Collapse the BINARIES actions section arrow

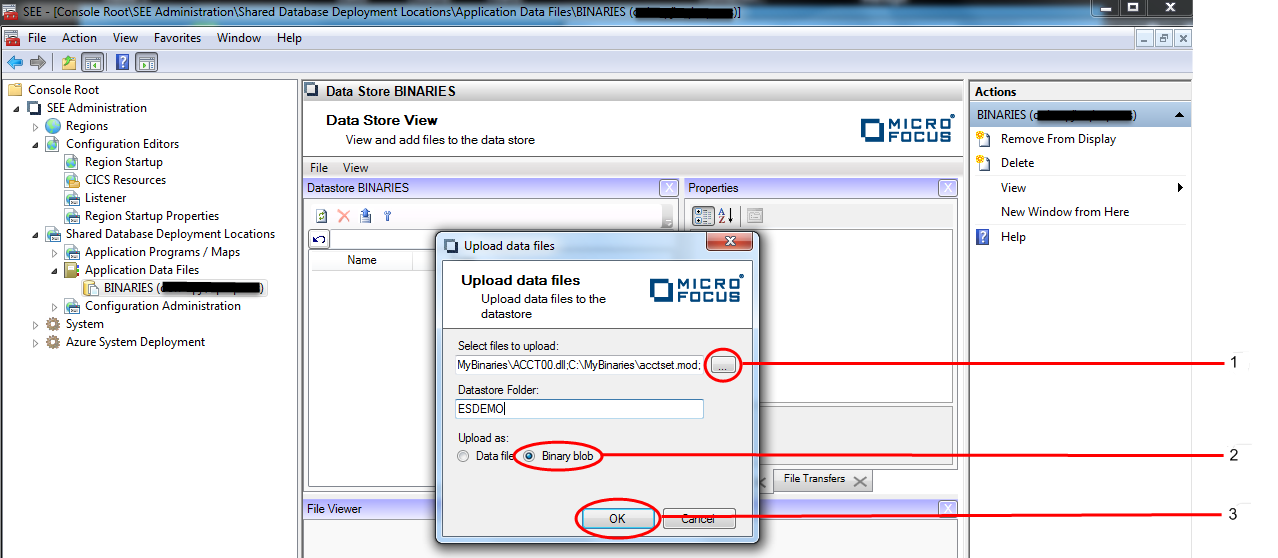pos(1180,115)
